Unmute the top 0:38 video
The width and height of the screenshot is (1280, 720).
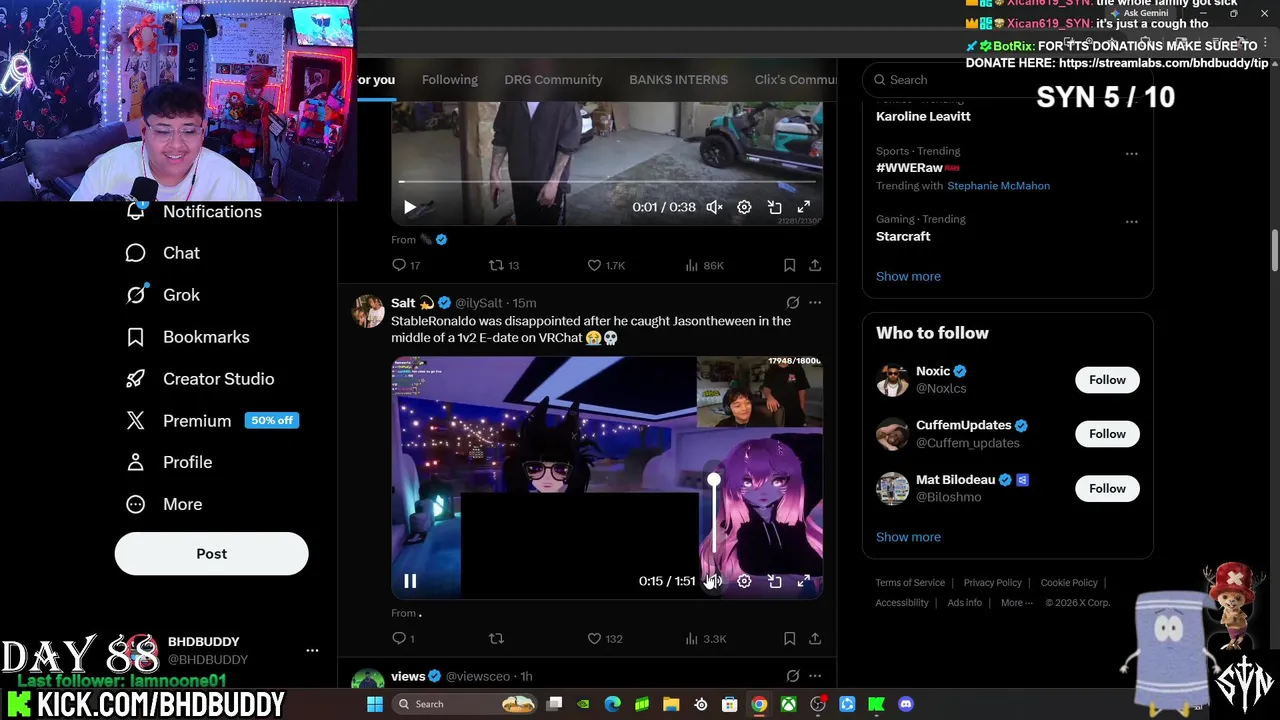click(x=714, y=207)
